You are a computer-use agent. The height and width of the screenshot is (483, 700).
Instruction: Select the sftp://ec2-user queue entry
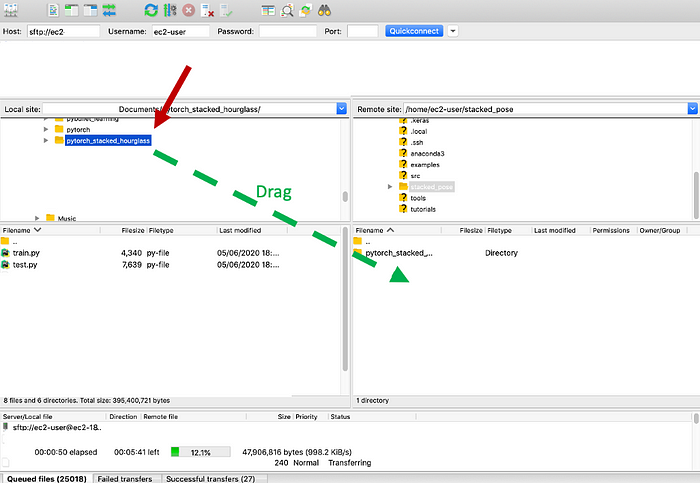57,427
